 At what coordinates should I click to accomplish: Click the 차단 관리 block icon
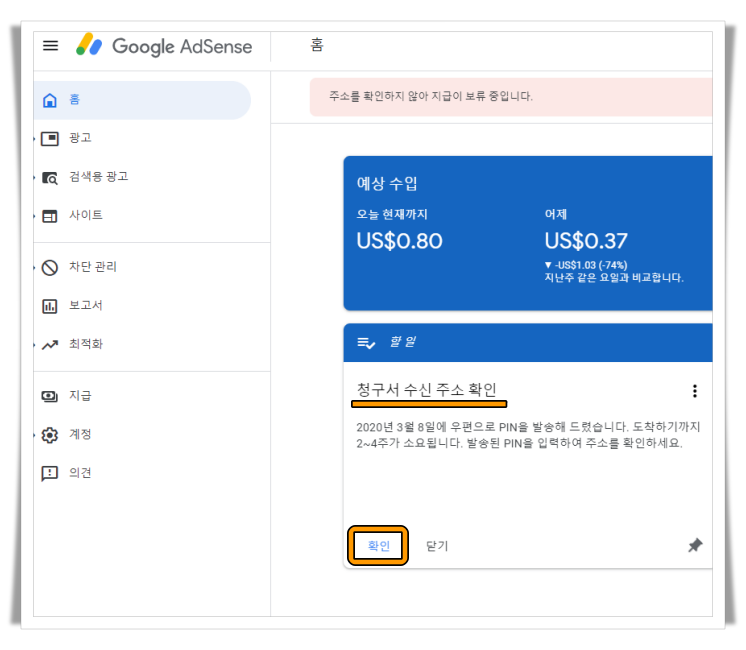(50, 267)
